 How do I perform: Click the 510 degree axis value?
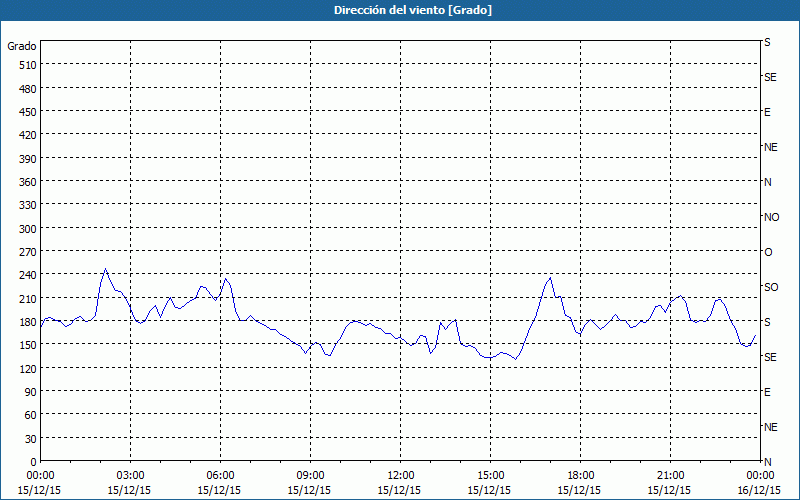point(29,65)
